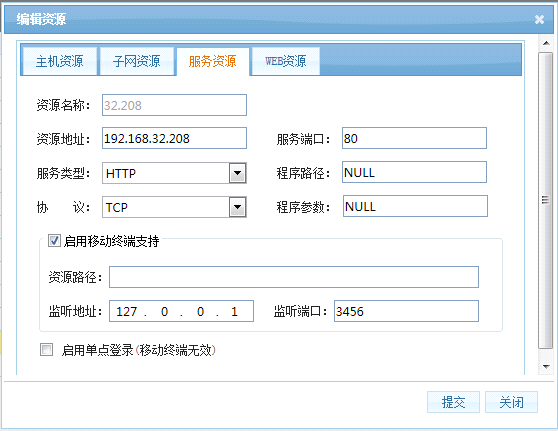Screen dimensions: 558x431
Task: Click the 程序路径 NULL input field
Action: (x=414, y=172)
